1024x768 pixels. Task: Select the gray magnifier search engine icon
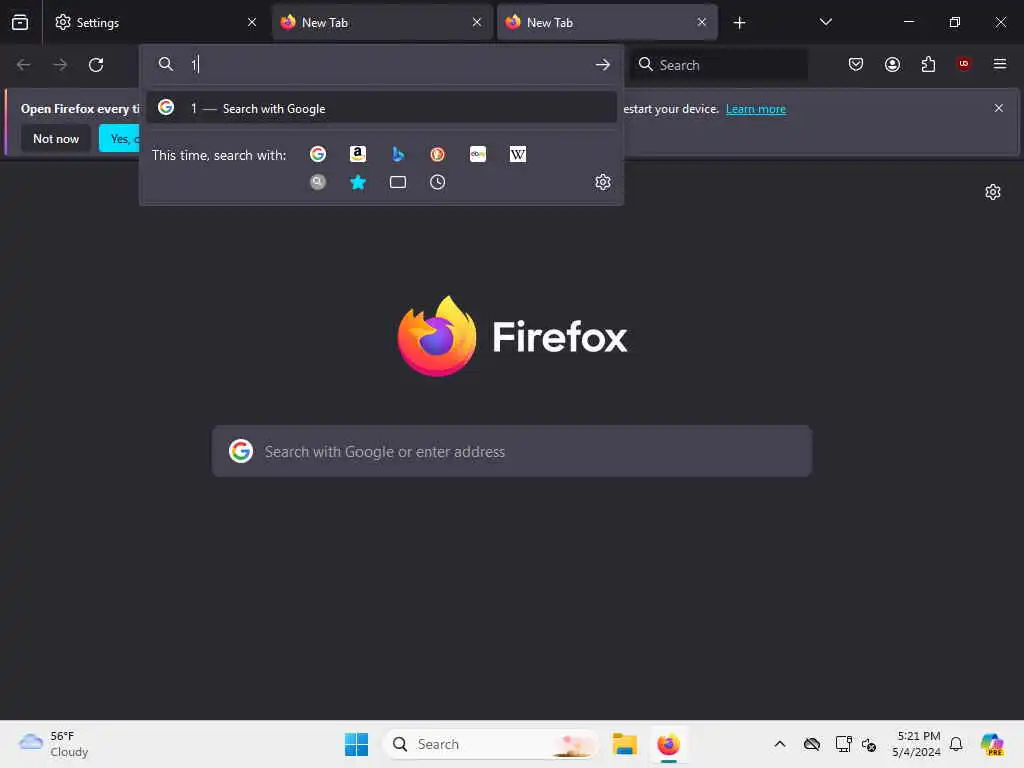(318, 182)
